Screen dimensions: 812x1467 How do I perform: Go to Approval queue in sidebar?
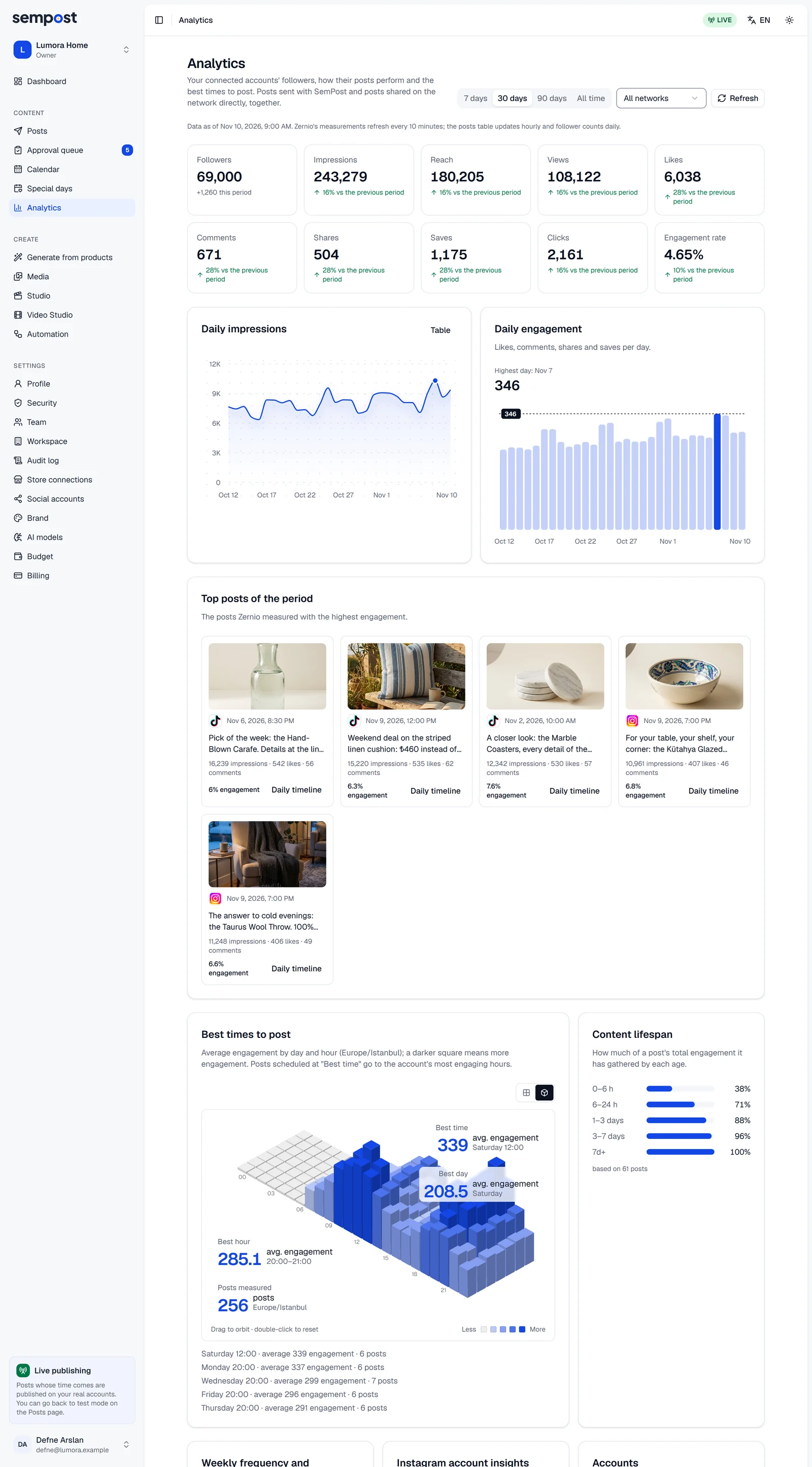(x=72, y=150)
